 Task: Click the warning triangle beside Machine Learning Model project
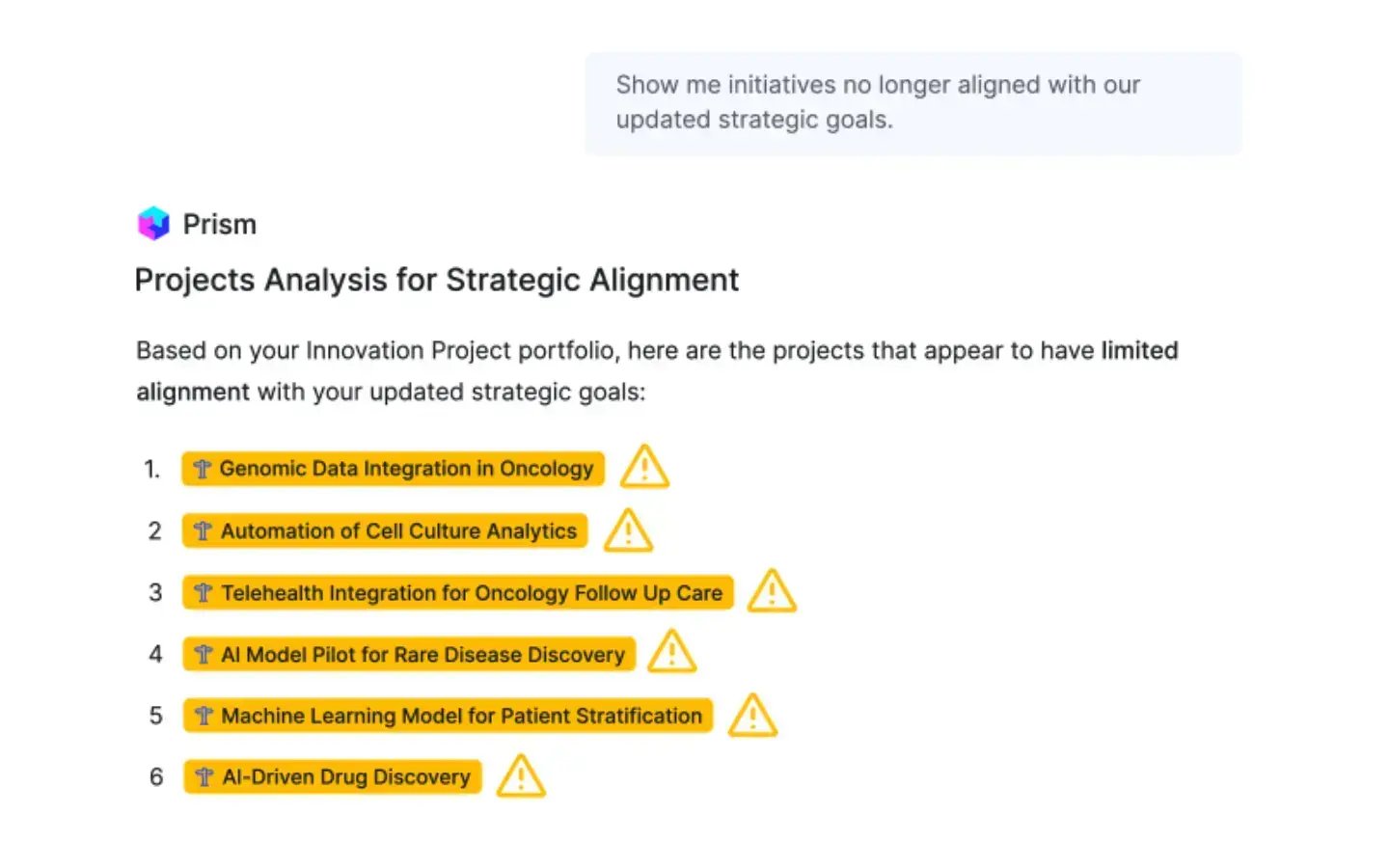tap(752, 715)
